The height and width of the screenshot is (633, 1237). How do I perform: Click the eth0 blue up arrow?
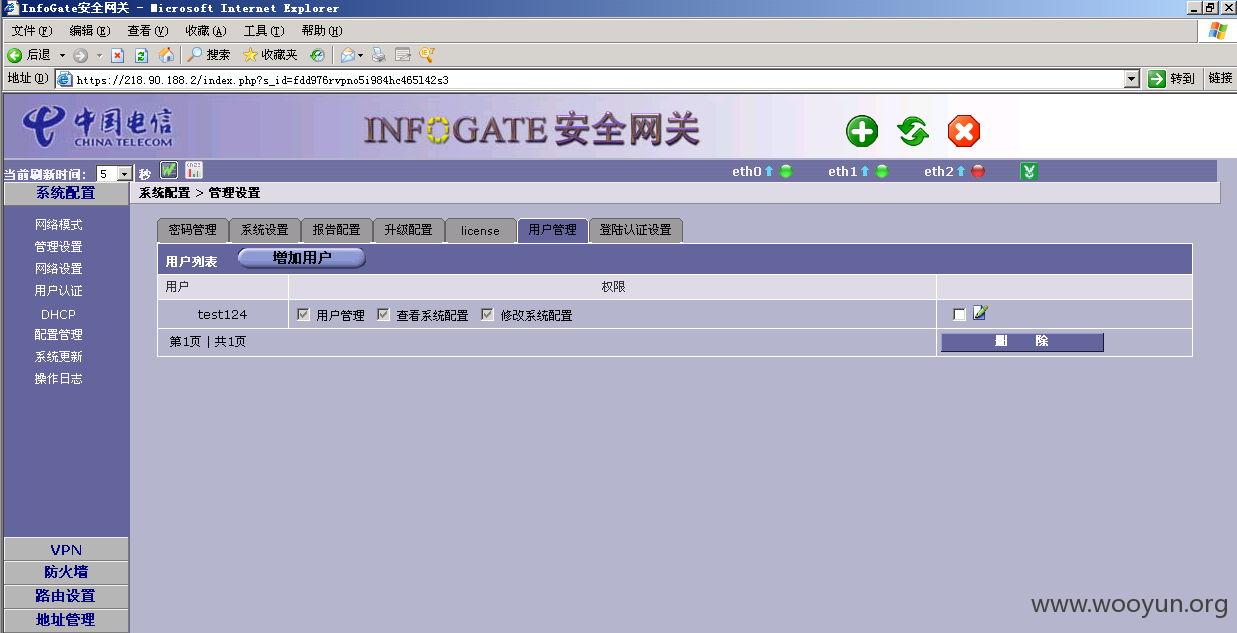769,171
